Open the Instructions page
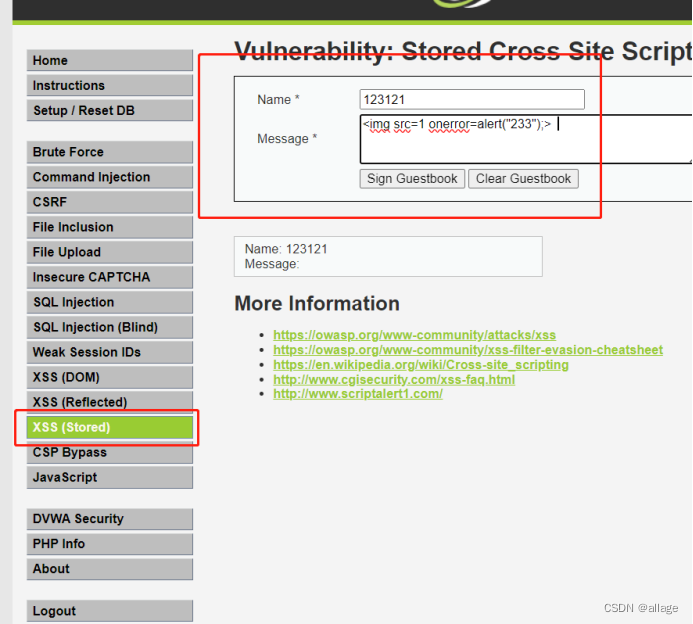The height and width of the screenshot is (624, 693). point(110,85)
